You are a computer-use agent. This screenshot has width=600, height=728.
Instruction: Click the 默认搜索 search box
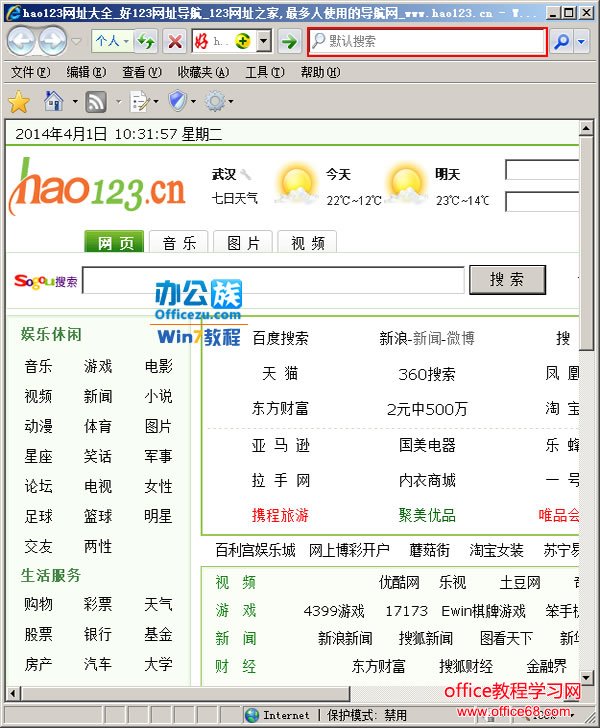[x=427, y=41]
